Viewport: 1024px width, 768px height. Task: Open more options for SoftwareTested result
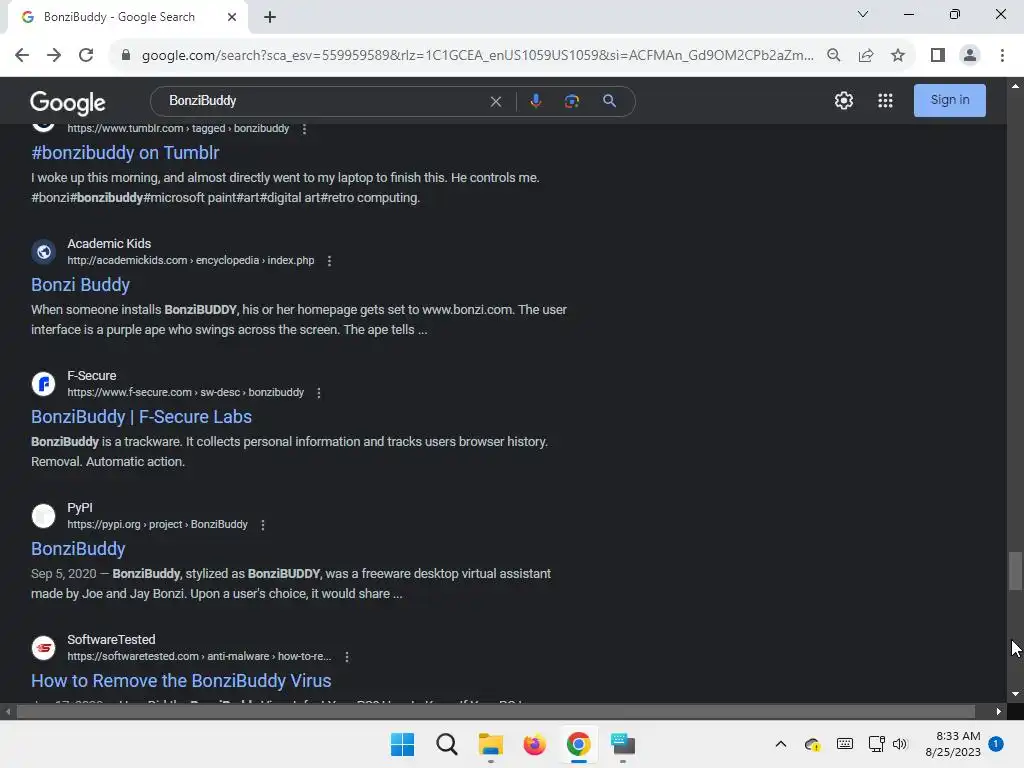[x=347, y=656]
